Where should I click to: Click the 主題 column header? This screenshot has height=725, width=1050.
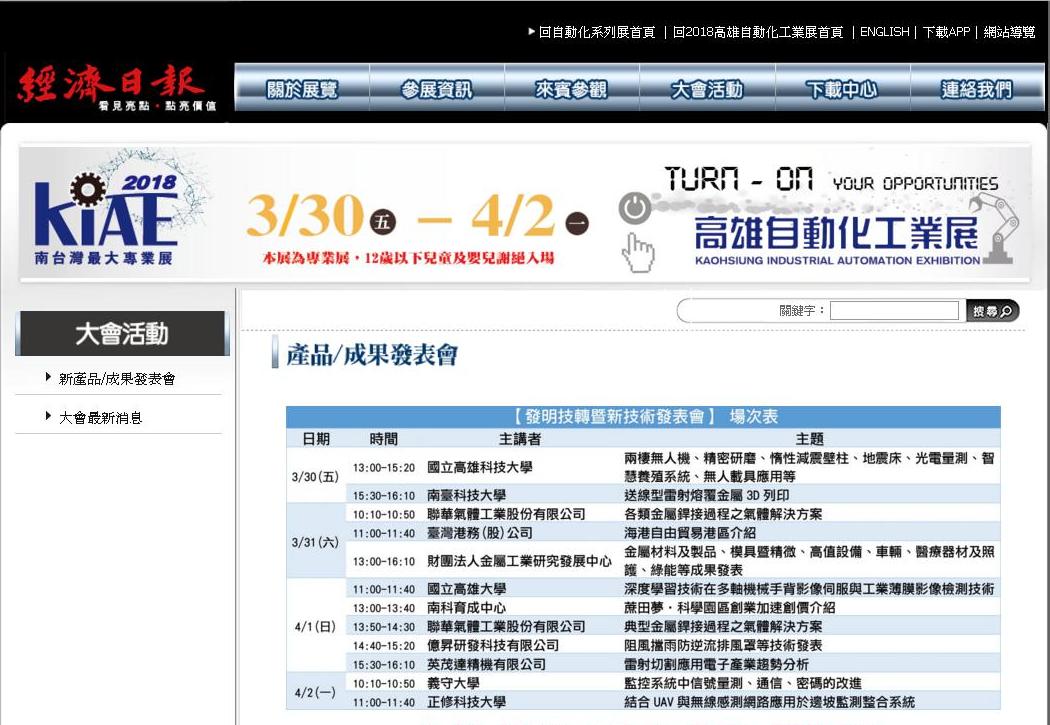pyautogui.click(x=809, y=439)
